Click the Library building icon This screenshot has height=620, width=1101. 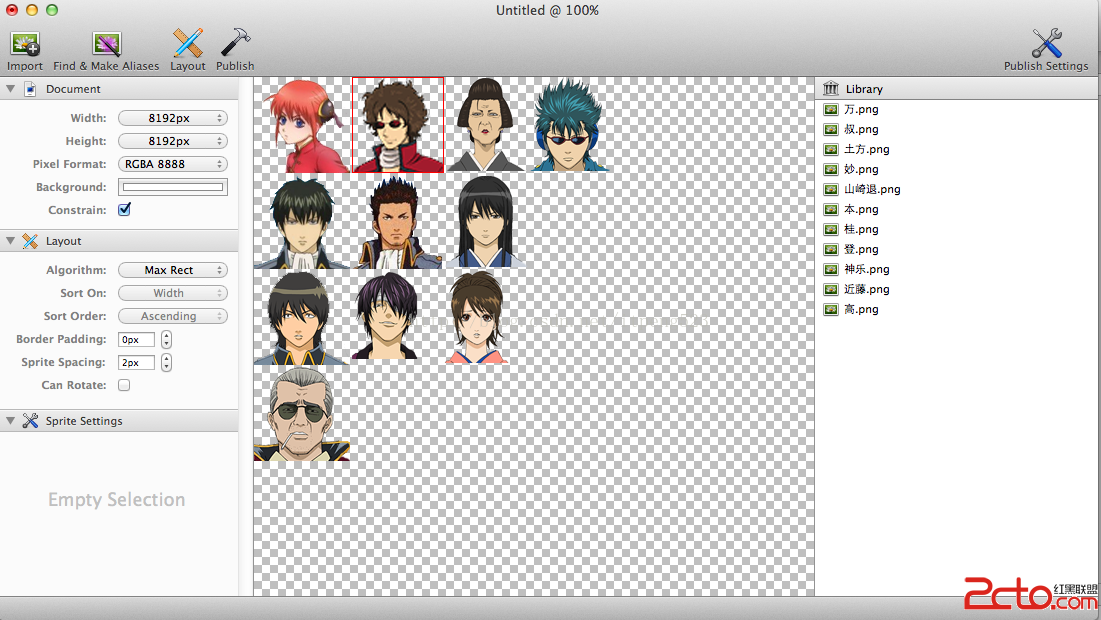click(831, 88)
